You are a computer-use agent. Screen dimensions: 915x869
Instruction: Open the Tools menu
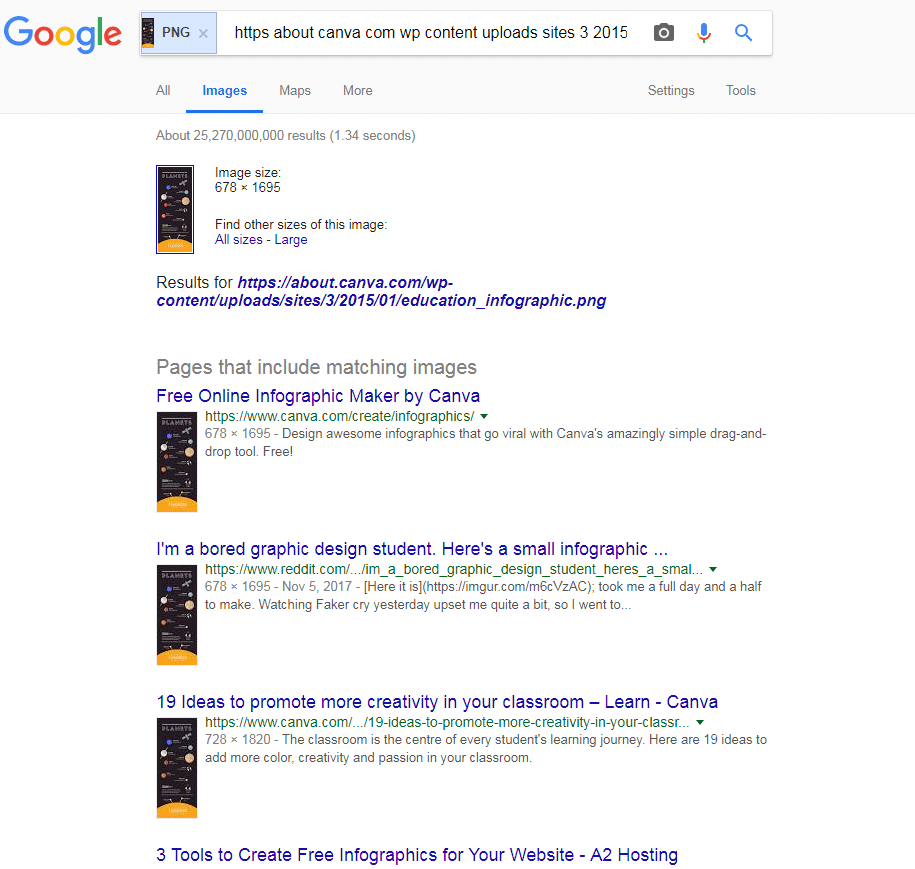click(x=741, y=90)
